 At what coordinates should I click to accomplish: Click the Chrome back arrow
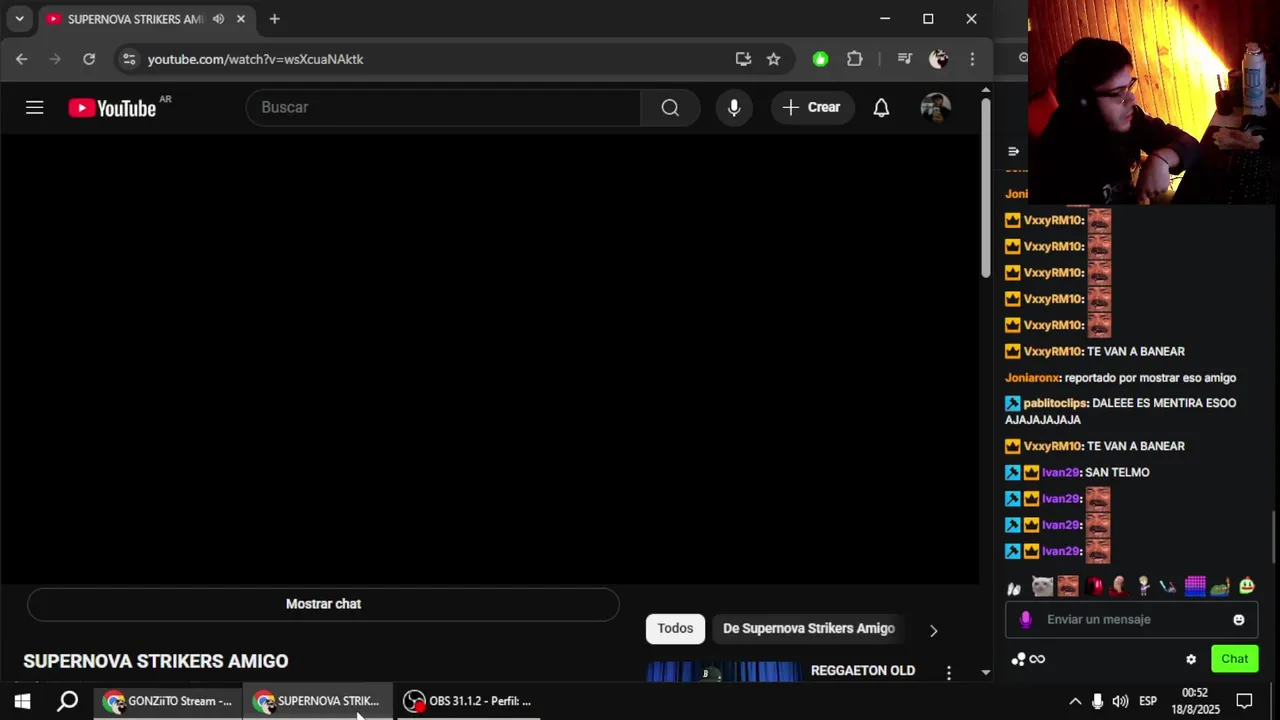pos(22,59)
